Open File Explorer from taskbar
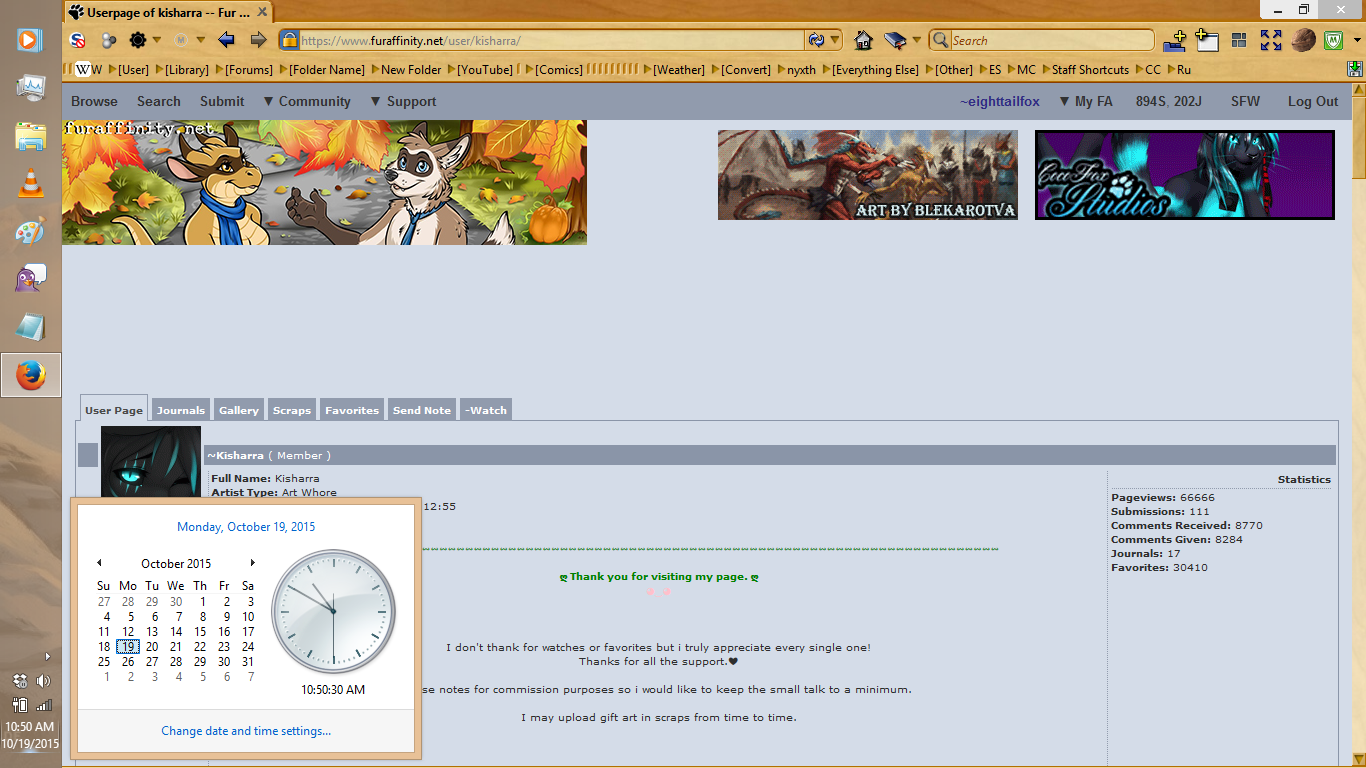Viewport: 1366px width, 768px height. 30,135
